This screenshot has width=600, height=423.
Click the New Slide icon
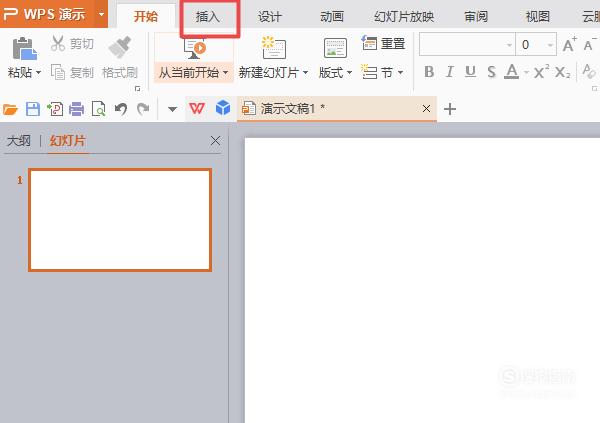point(273,47)
